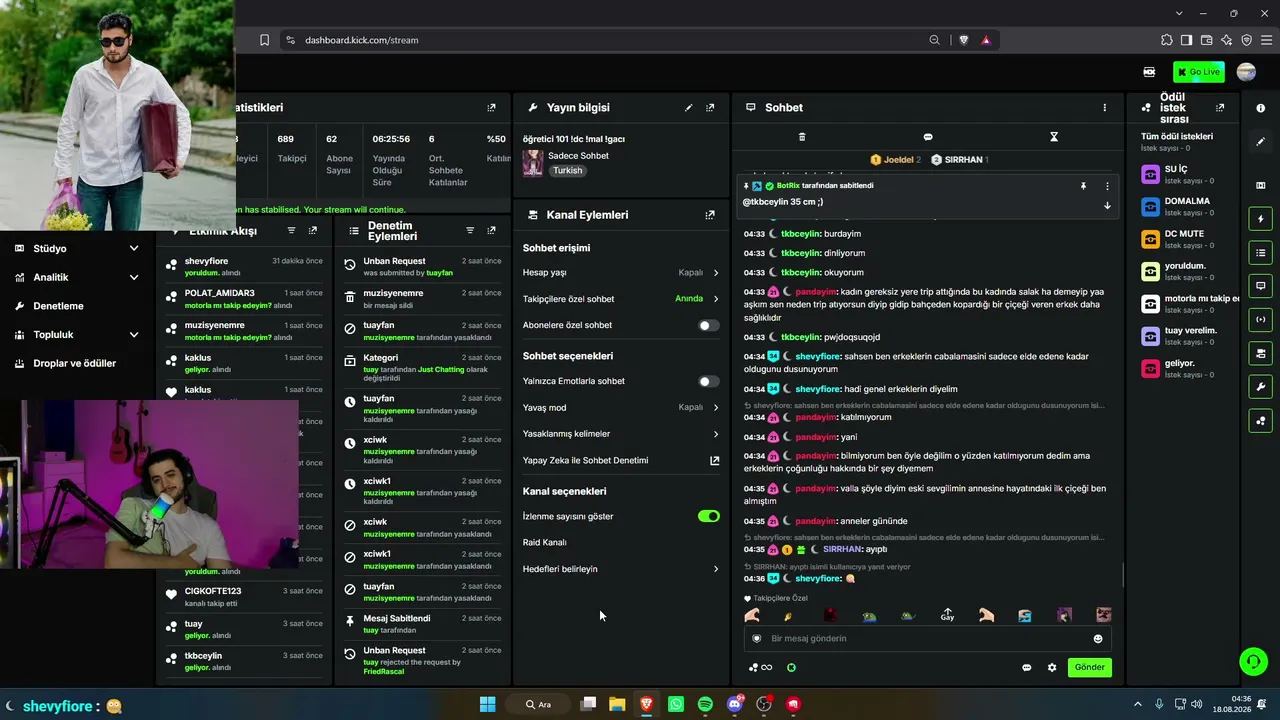Click the Gönder send button
The width and height of the screenshot is (1280, 720).
pyautogui.click(x=1089, y=667)
